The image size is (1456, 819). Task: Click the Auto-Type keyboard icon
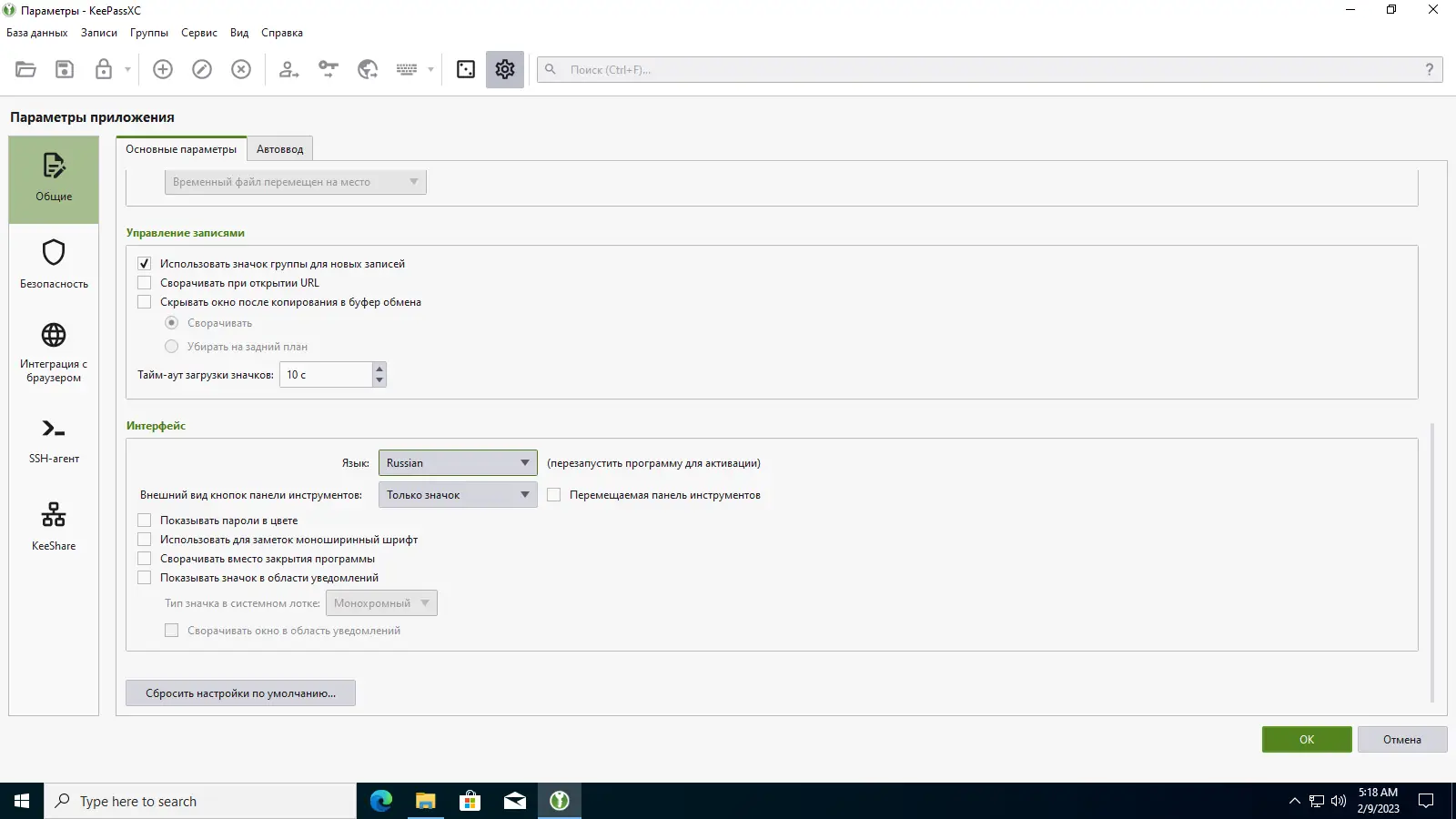tap(407, 69)
